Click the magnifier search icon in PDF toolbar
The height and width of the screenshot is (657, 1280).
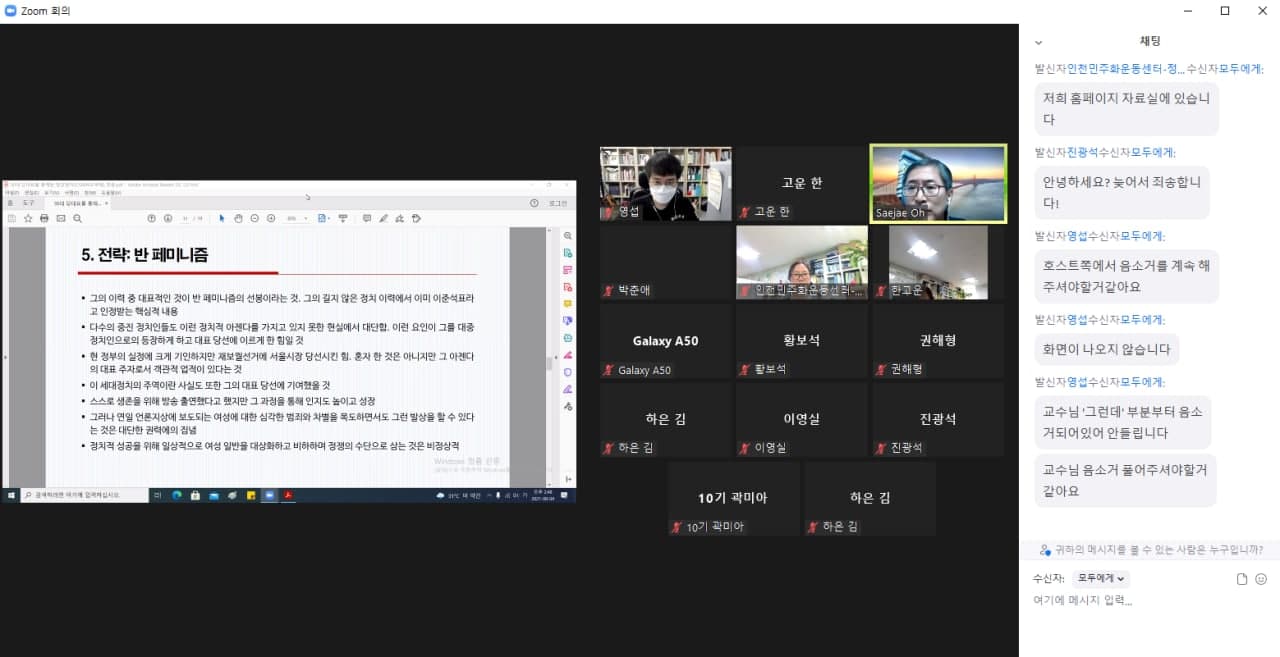coord(77,218)
